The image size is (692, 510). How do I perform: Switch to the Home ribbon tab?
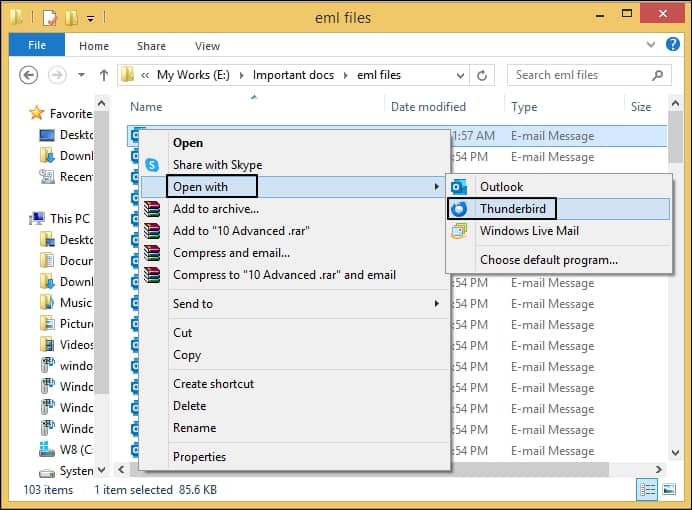(x=94, y=46)
